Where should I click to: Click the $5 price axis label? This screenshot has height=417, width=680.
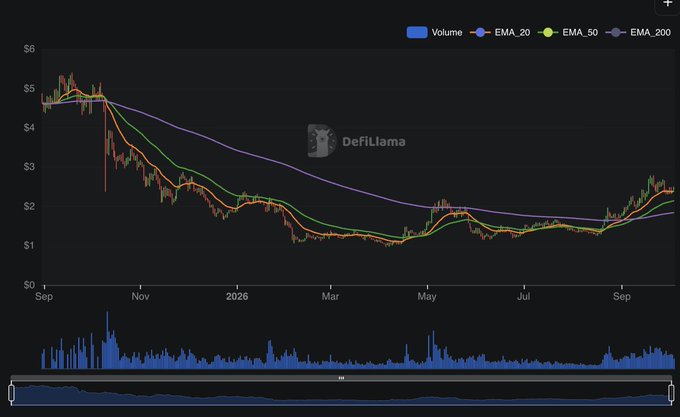point(29,88)
